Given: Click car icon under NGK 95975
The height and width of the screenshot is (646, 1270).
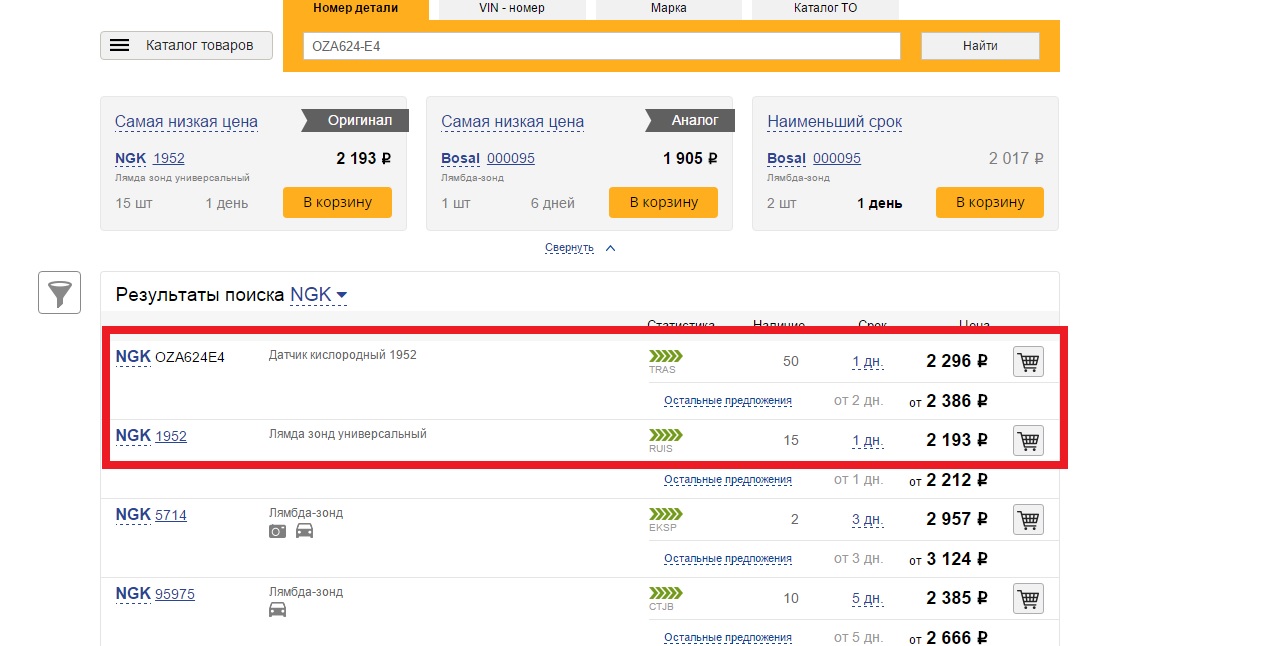Looking at the screenshot, I should coord(277,610).
